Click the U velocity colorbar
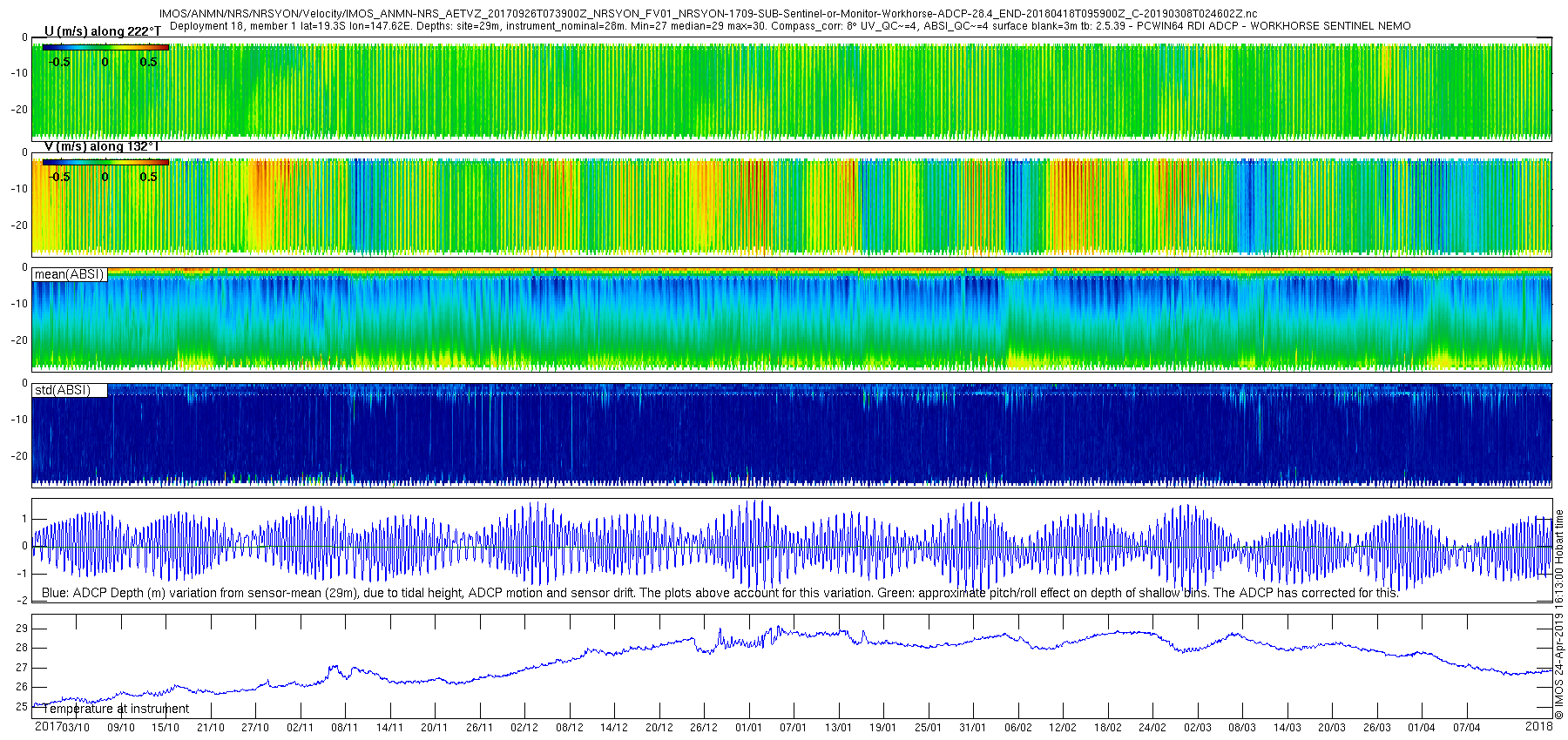The height and width of the screenshot is (740, 1568). tap(105, 48)
